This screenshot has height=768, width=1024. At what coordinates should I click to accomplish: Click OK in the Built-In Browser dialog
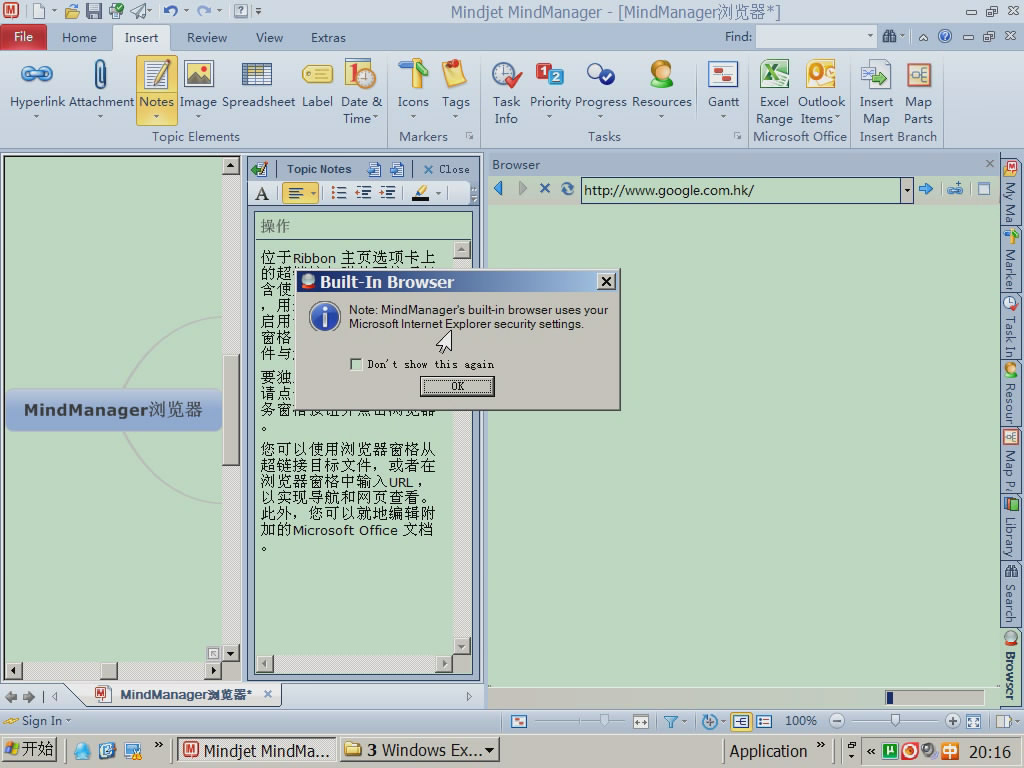coord(457,387)
